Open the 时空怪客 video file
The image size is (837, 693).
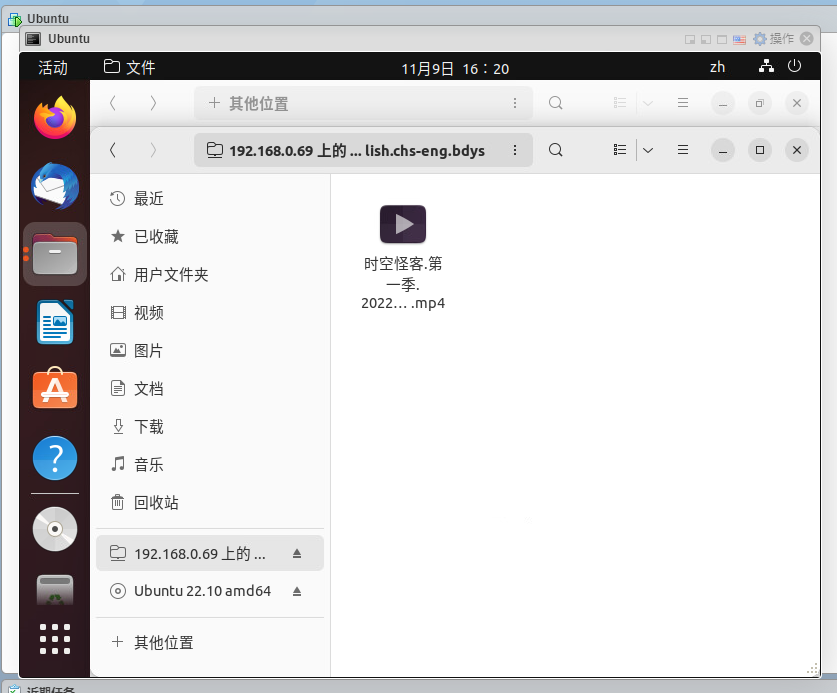403,223
